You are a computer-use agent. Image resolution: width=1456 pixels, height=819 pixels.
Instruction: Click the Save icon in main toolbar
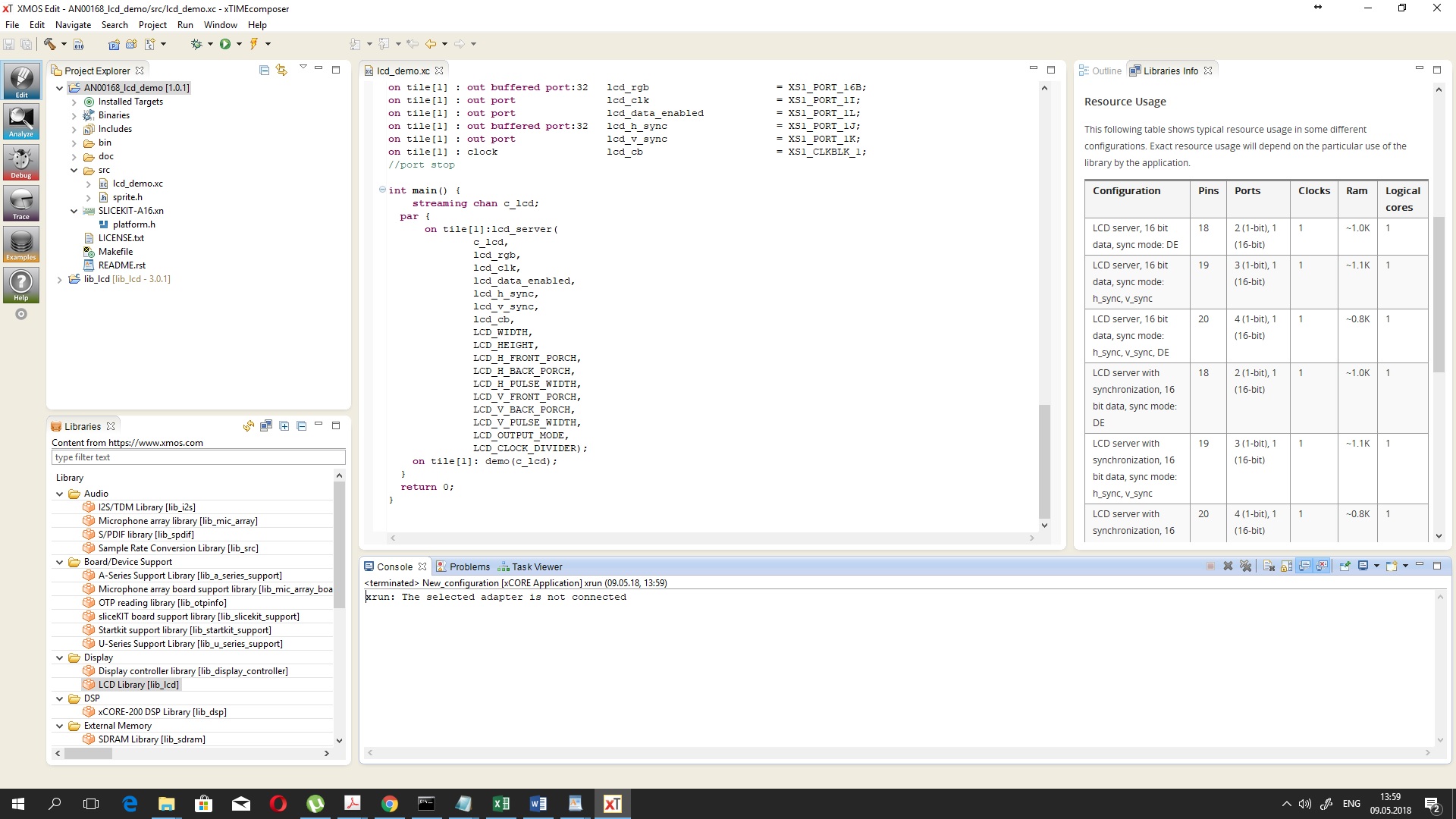click(9, 44)
